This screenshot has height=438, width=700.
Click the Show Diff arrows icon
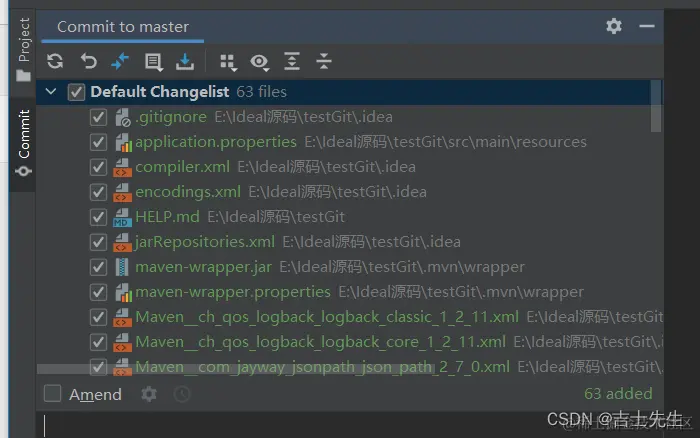tap(120, 61)
